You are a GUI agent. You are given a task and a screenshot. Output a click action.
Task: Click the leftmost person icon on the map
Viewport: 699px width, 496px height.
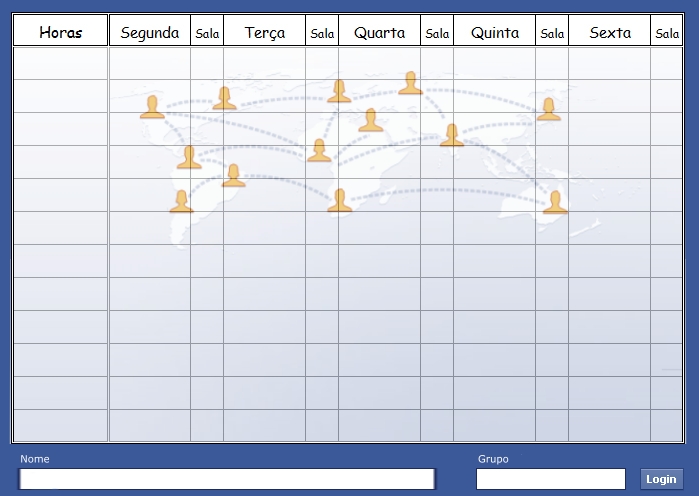pyautogui.click(x=152, y=107)
